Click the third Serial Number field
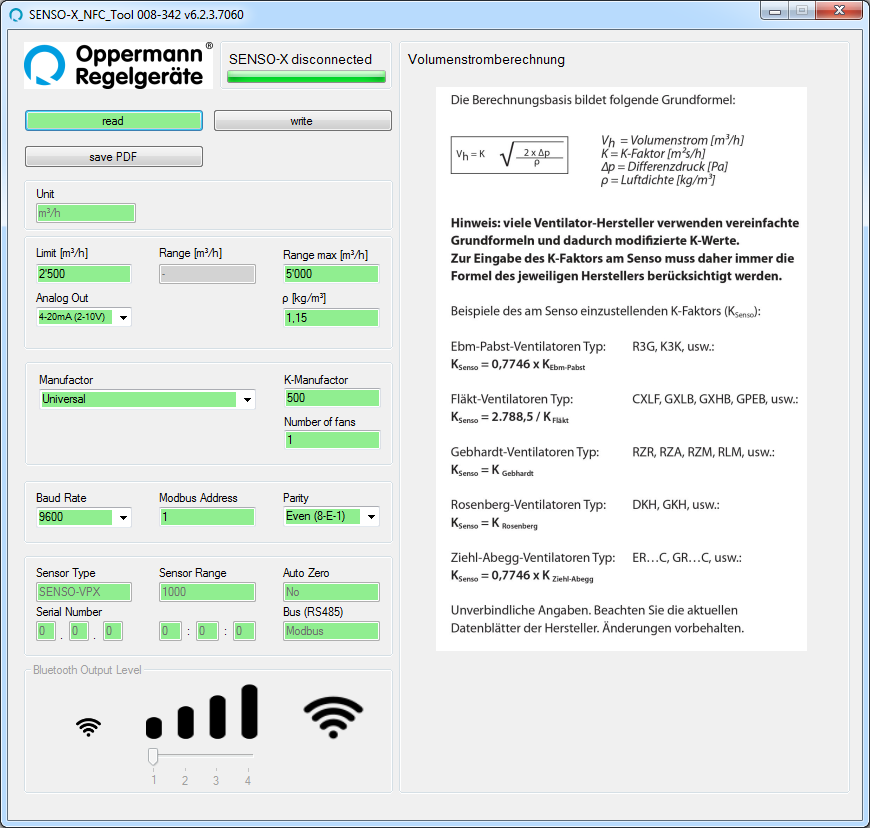The image size is (870, 828). pyautogui.click(x=113, y=631)
